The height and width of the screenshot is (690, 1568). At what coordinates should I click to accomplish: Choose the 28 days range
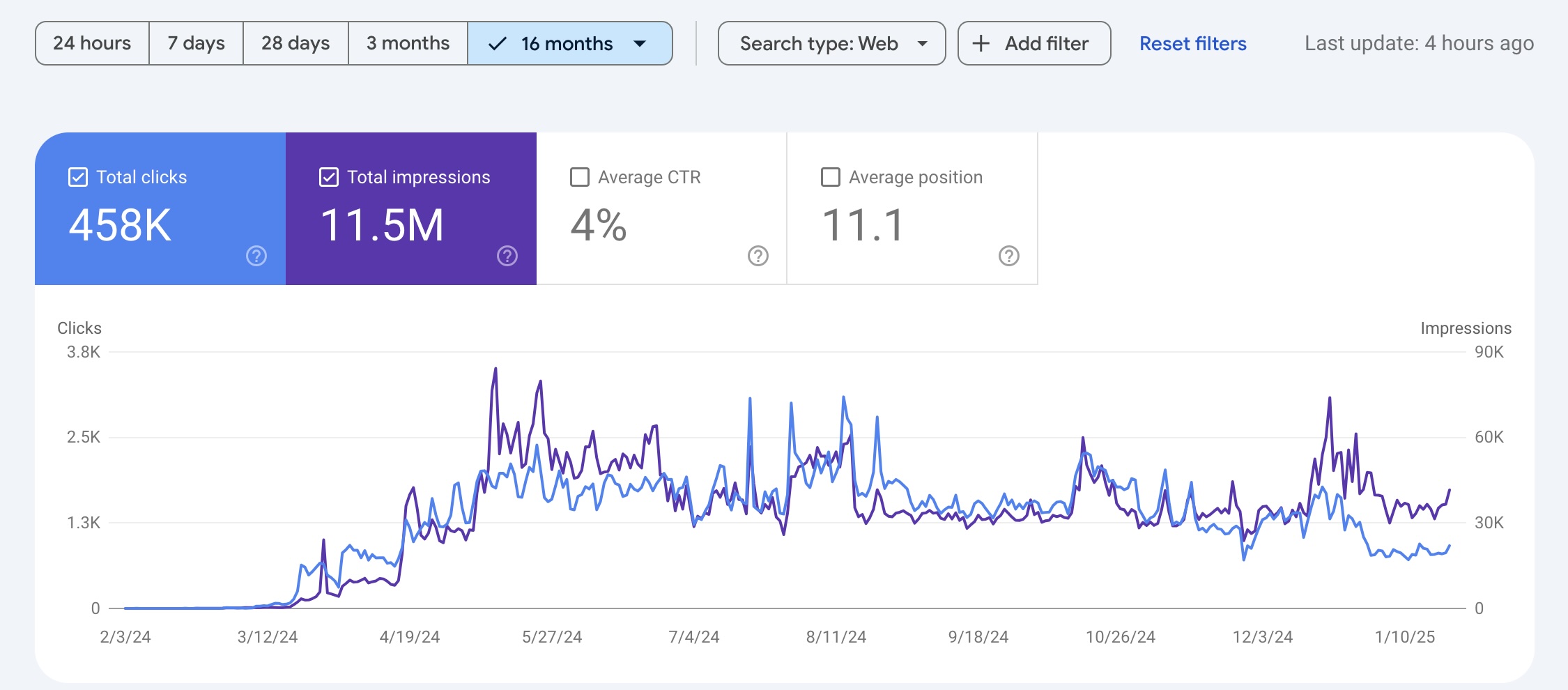pyautogui.click(x=295, y=44)
